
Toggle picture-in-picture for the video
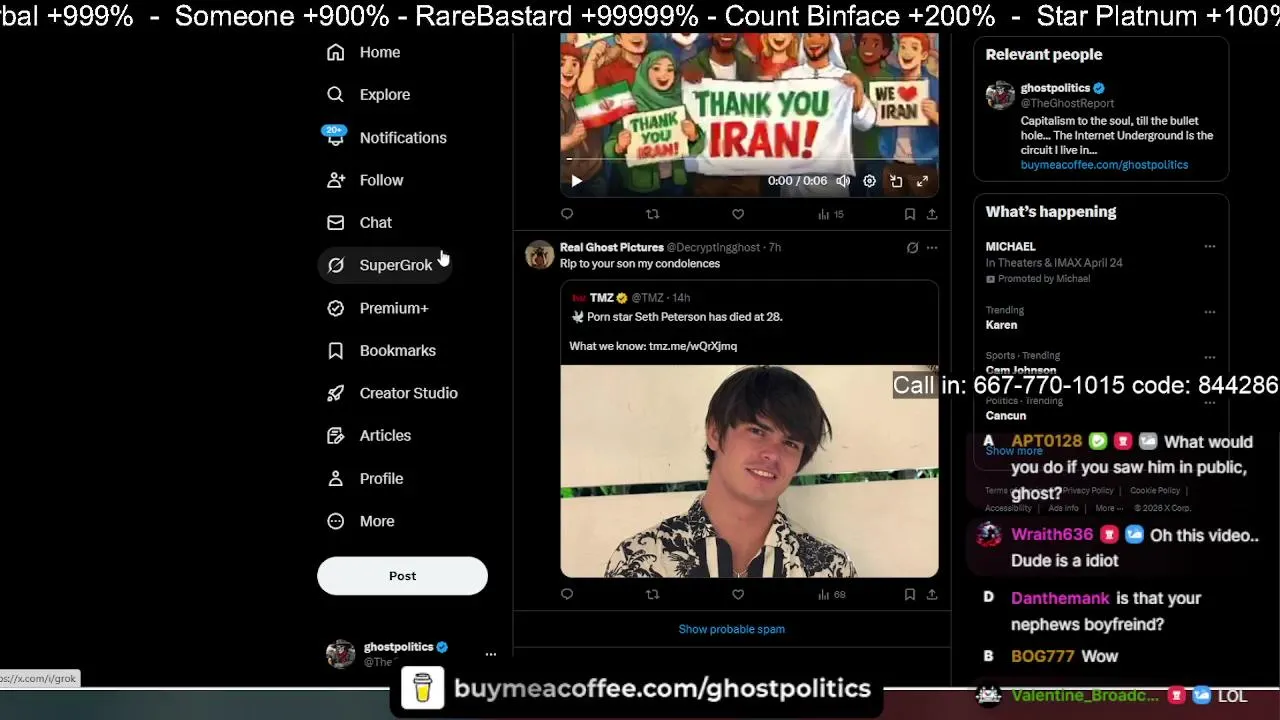click(x=896, y=181)
